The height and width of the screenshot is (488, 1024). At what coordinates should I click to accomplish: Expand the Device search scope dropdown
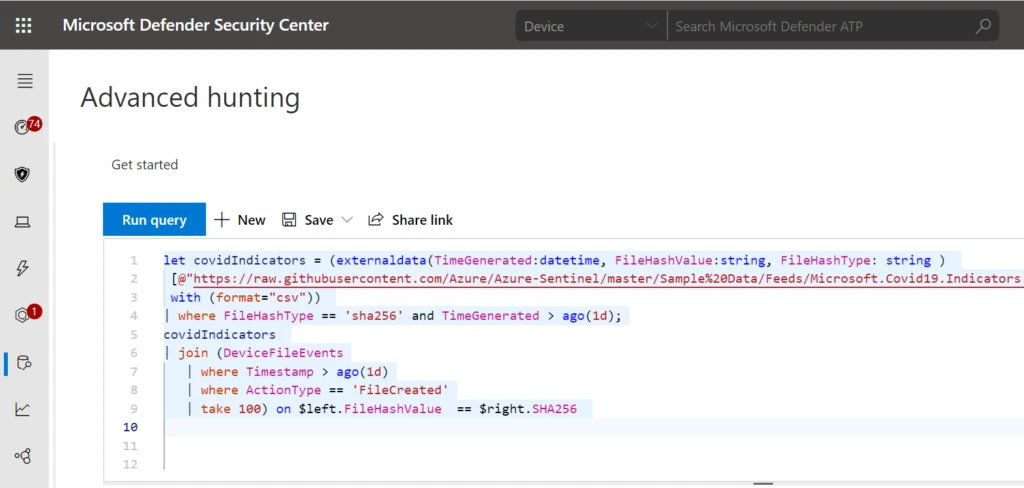click(x=590, y=26)
